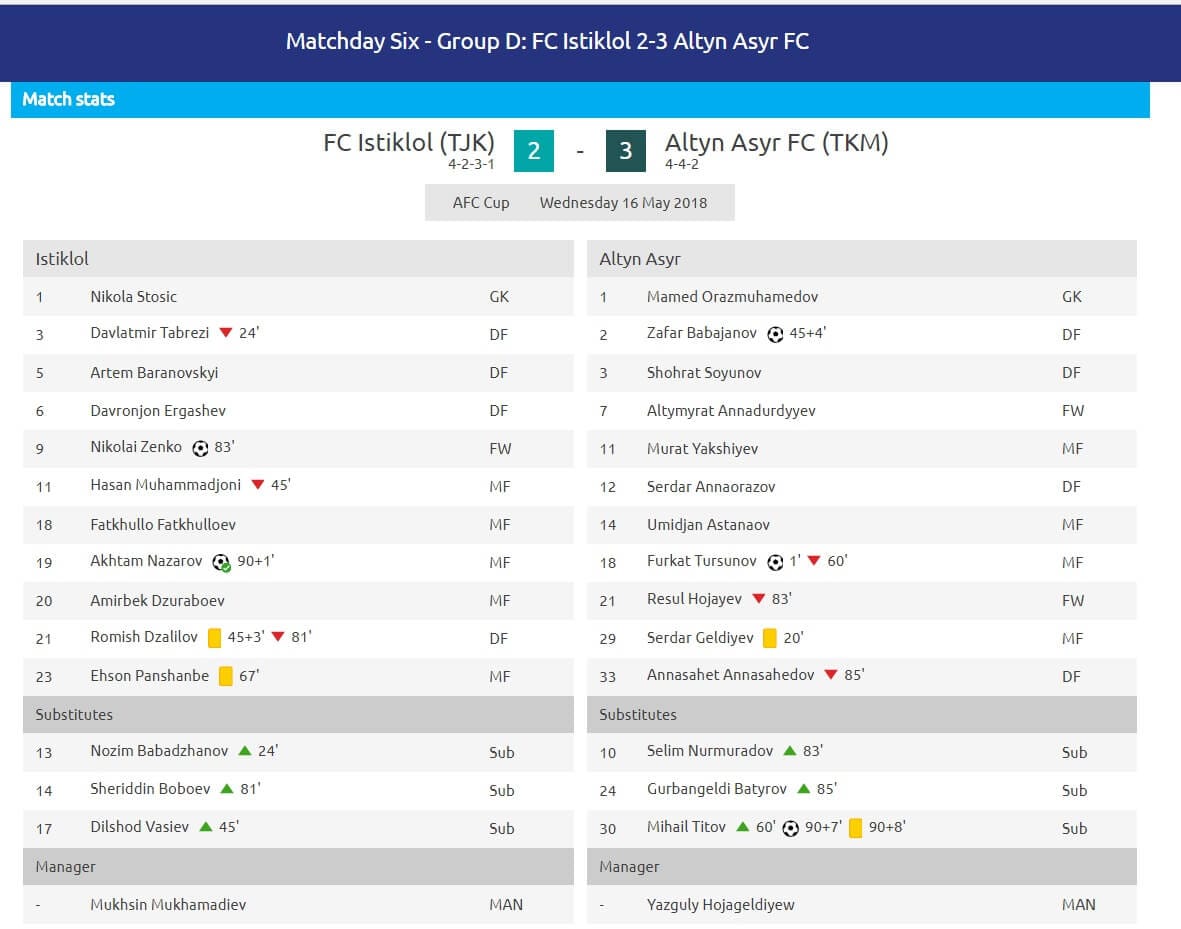
Task: Select manager Yazguly Hojageldiyew row
Action: 720,905
